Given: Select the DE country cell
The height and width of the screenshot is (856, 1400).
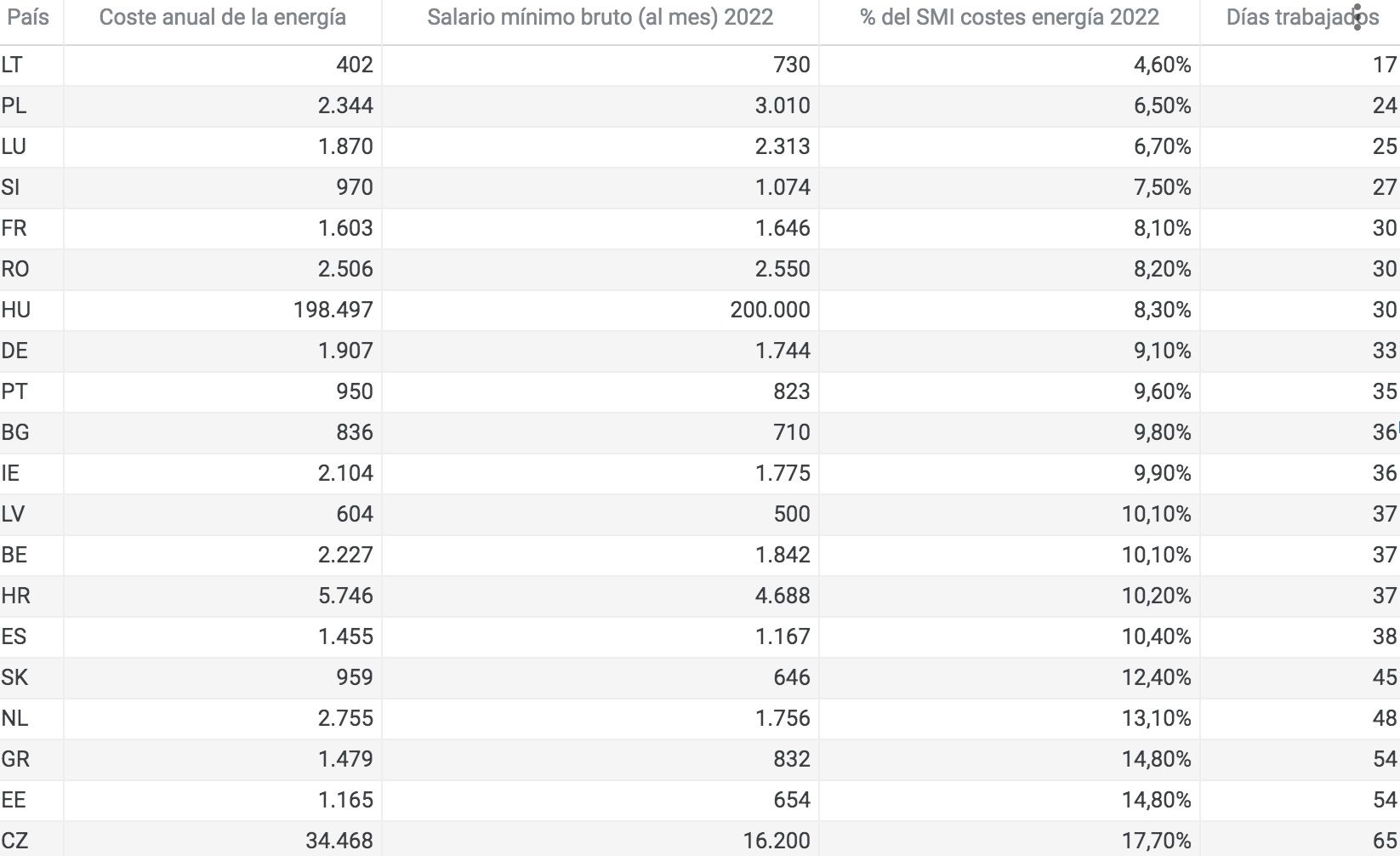Looking at the screenshot, I should pyautogui.click(x=14, y=351).
